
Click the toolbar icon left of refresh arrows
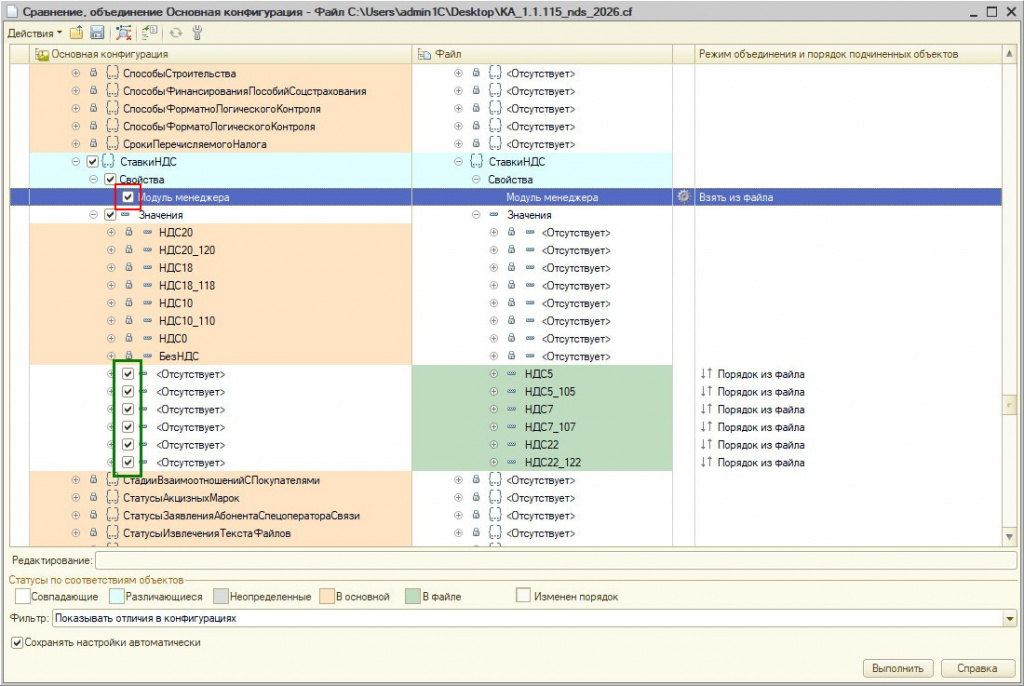[151, 33]
